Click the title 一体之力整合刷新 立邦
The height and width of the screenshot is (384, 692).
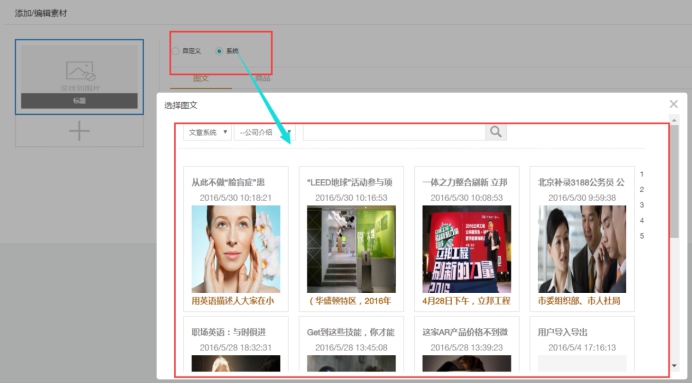pyautogui.click(x=465, y=182)
